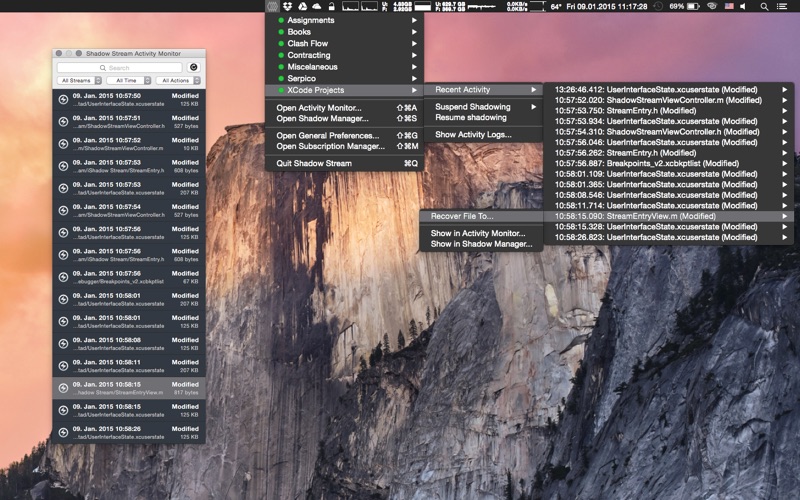Image resolution: width=800 pixels, height=500 pixels.
Task: Open the Dropbox menu bar icon
Action: click(288, 6)
